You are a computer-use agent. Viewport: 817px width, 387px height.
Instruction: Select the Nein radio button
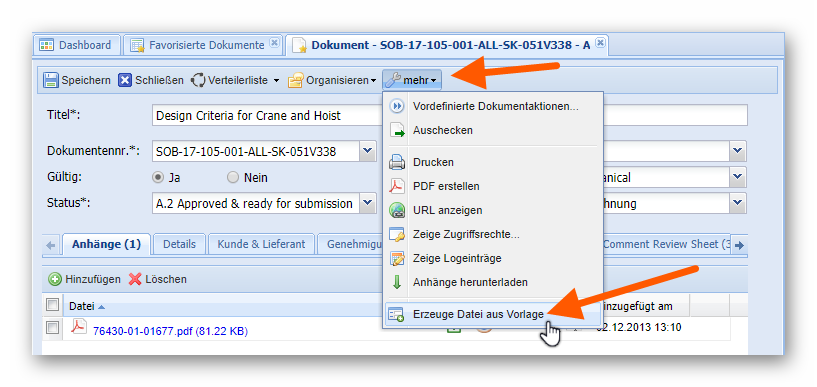pyautogui.click(x=233, y=178)
